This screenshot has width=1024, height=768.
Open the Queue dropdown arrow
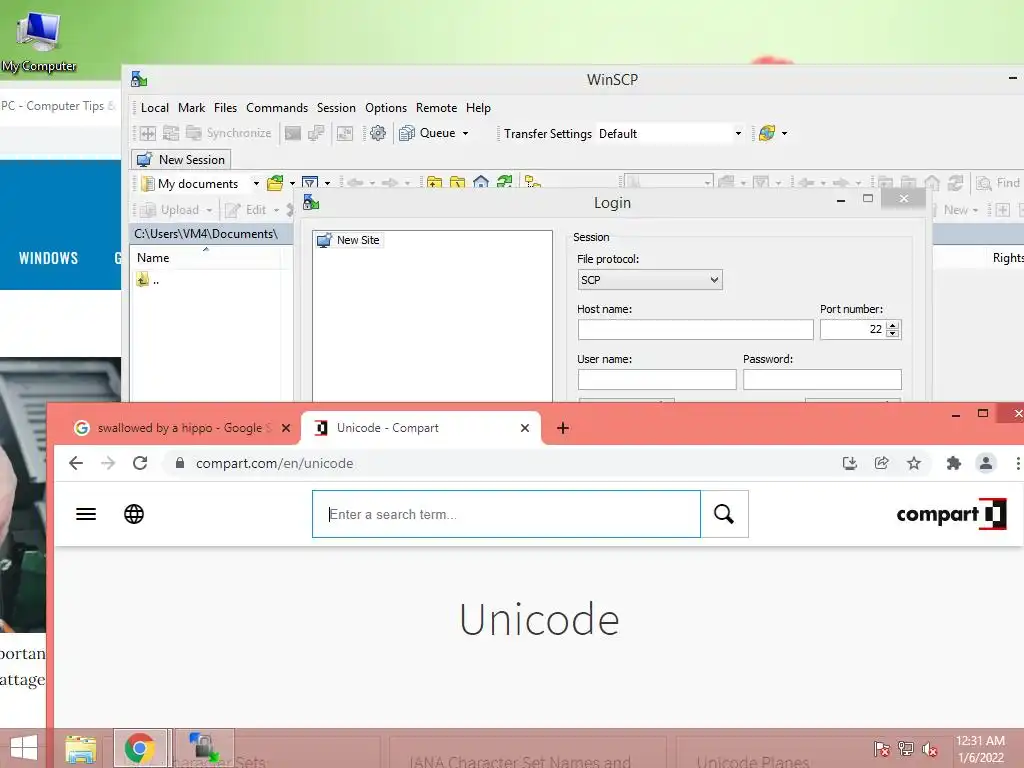click(466, 133)
